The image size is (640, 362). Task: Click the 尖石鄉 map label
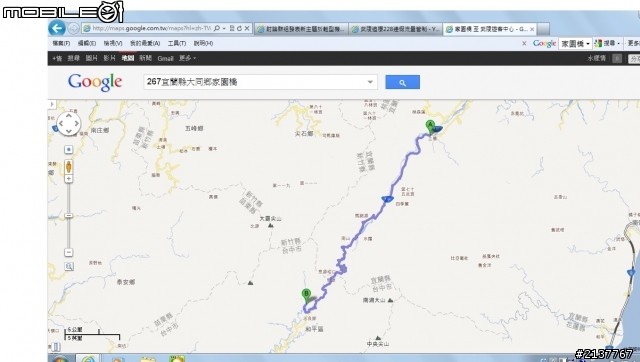304,134
